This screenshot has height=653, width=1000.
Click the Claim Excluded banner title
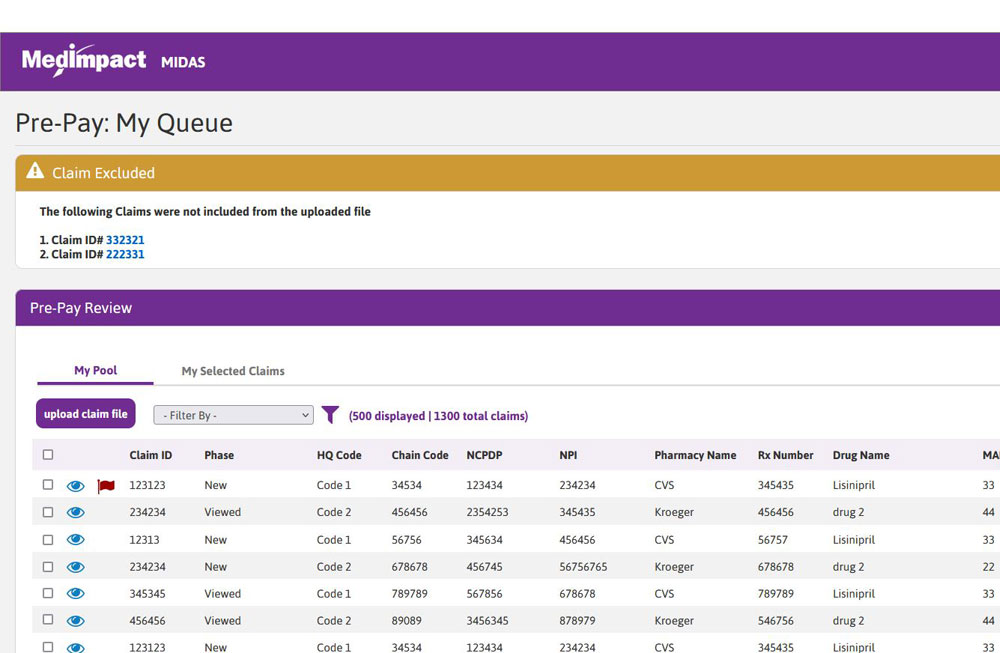[x=103, y=173]
